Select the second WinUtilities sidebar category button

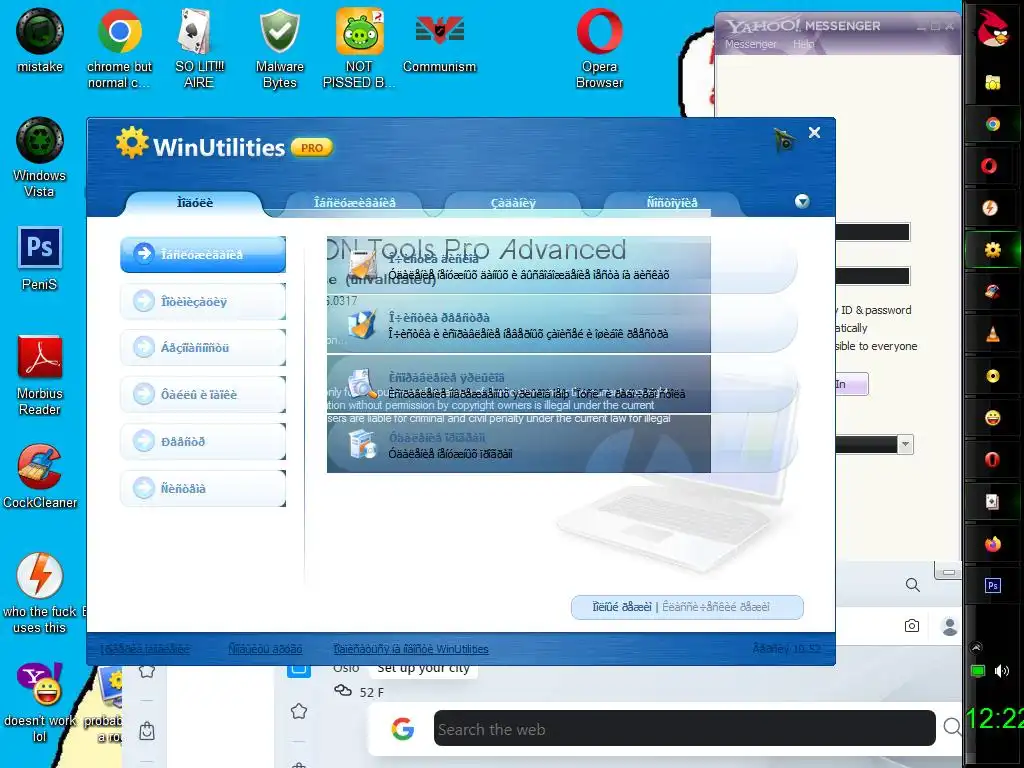point(203,301)
